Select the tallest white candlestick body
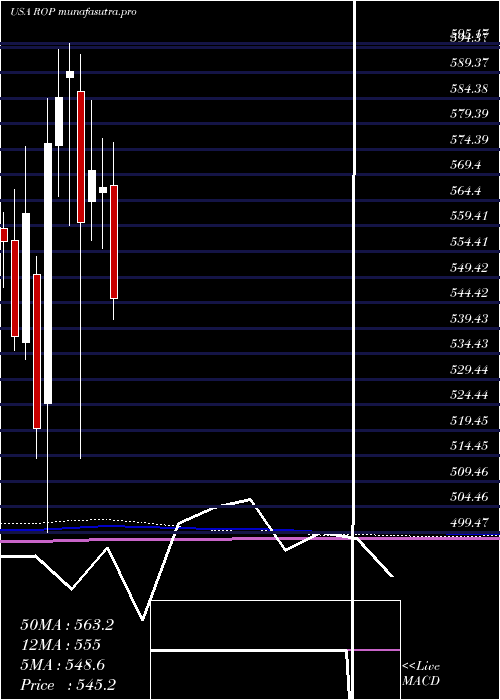 (x=48, y=273)
